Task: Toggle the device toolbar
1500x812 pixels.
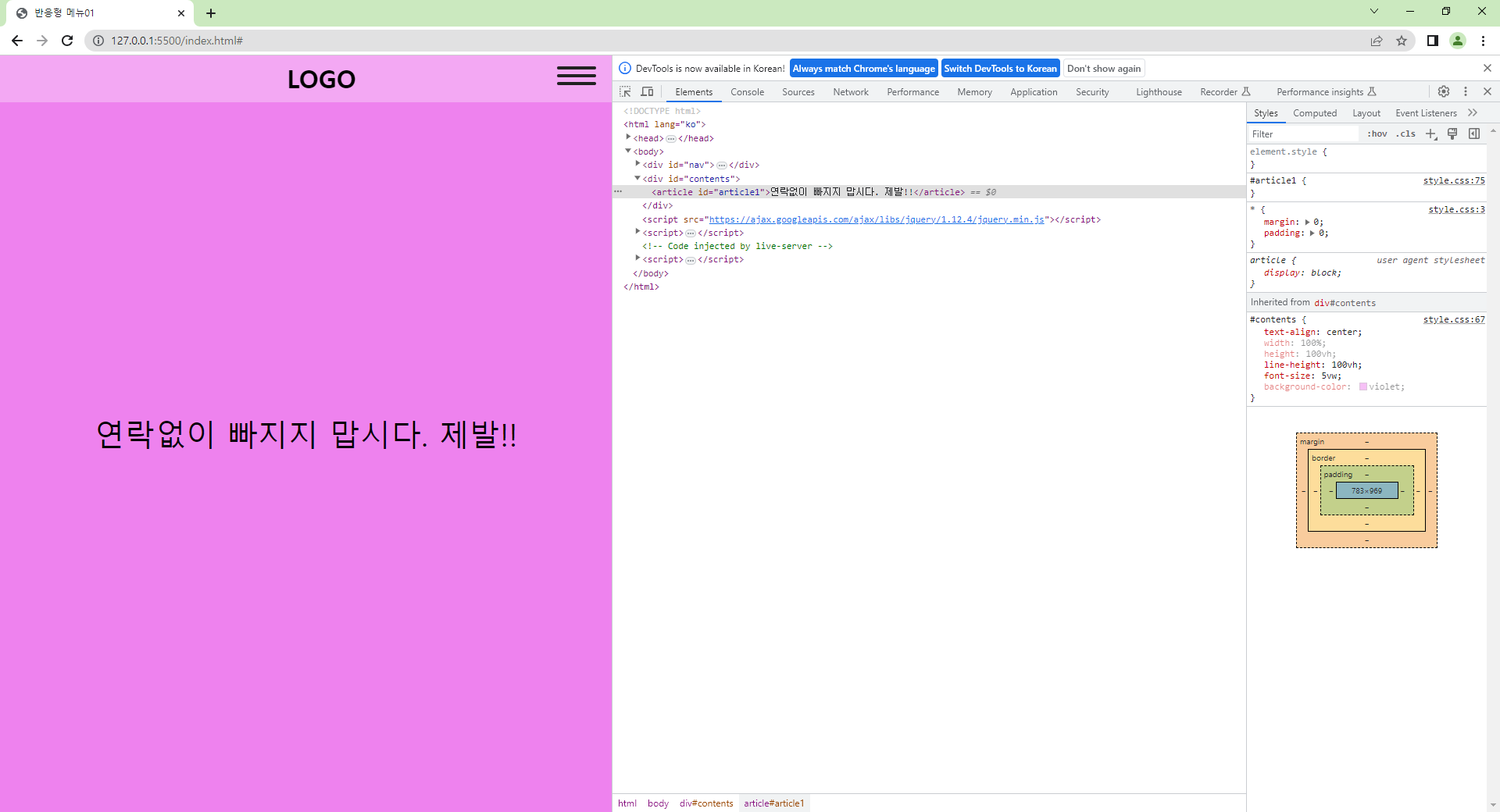Action: (647, 92)
